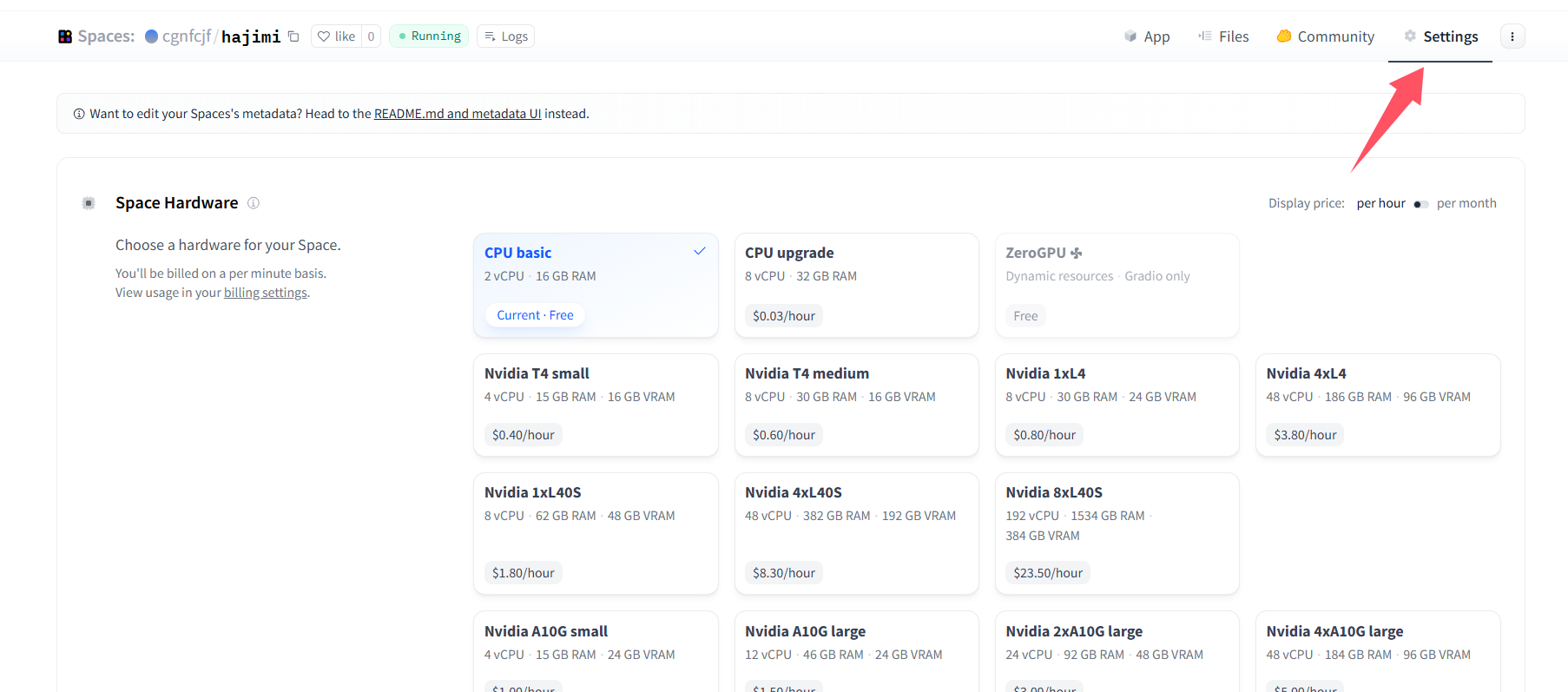This screenshot has height=692, width=1568.
Task: Click the like count 0
Action: (x=371, y=36)
